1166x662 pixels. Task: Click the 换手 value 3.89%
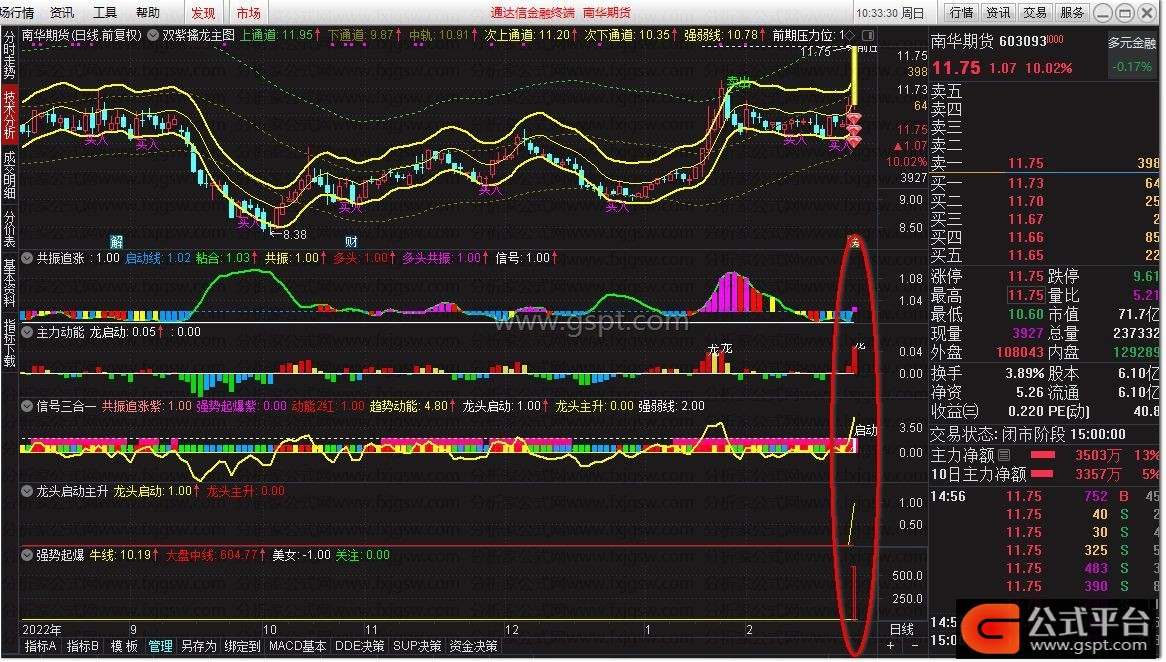1025,373
